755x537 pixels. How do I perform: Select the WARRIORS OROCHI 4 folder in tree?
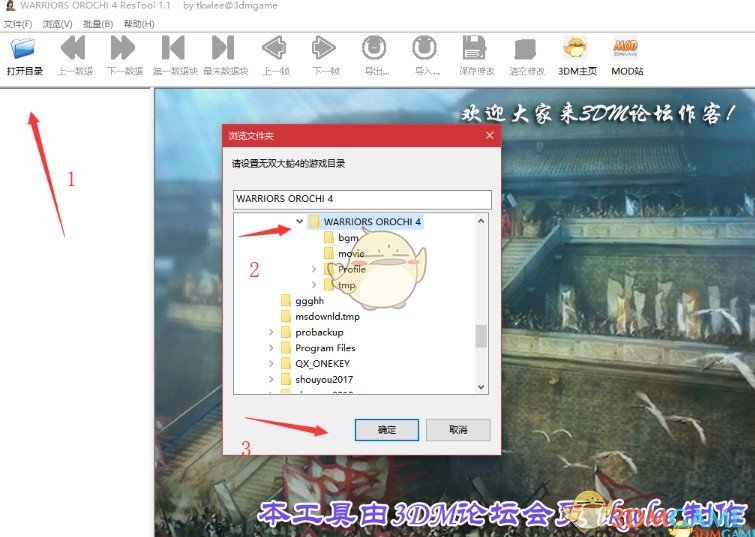pyautogui.click(x=365, y=222)
